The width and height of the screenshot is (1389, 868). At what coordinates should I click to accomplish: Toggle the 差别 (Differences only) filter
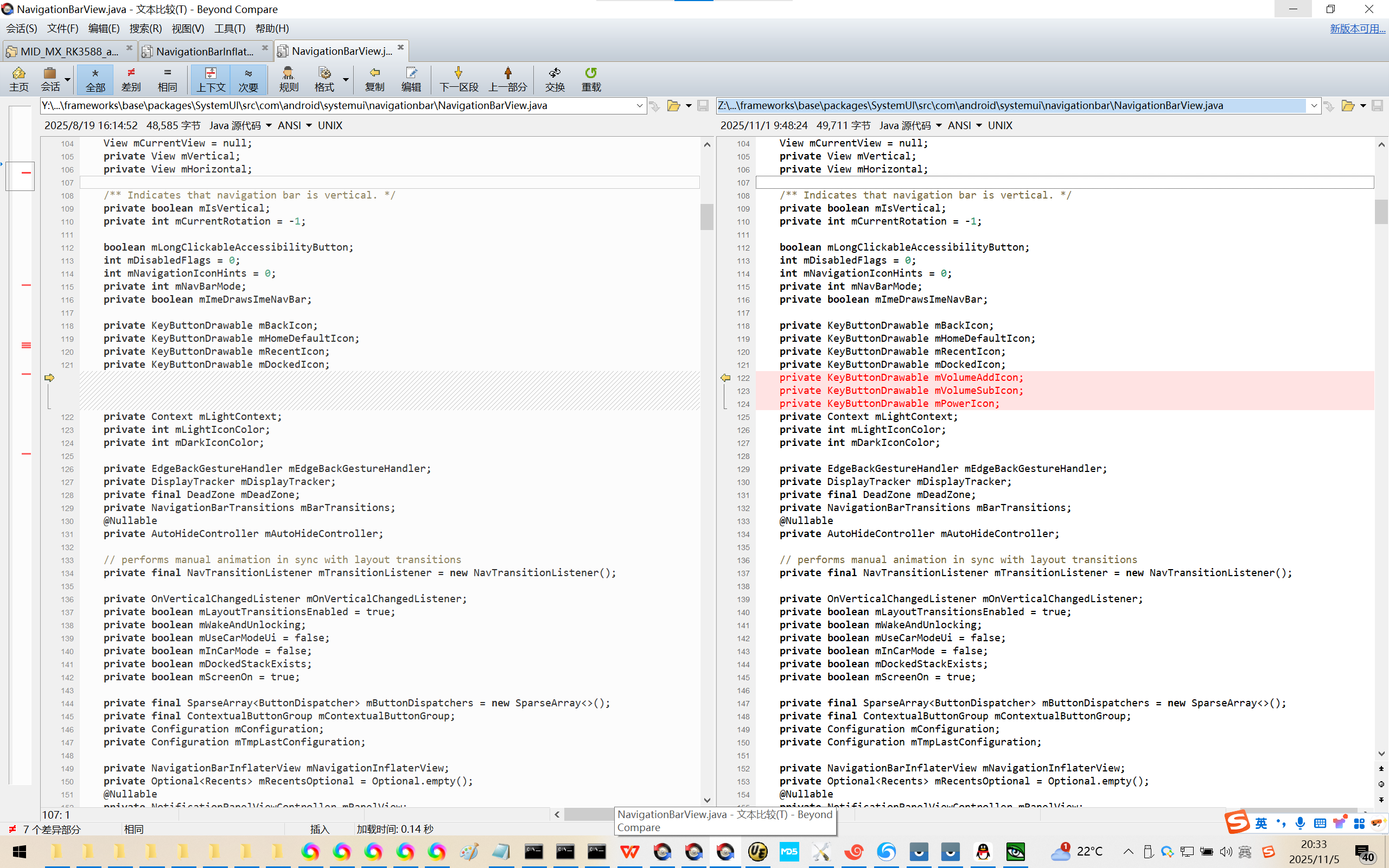(131, 79)
